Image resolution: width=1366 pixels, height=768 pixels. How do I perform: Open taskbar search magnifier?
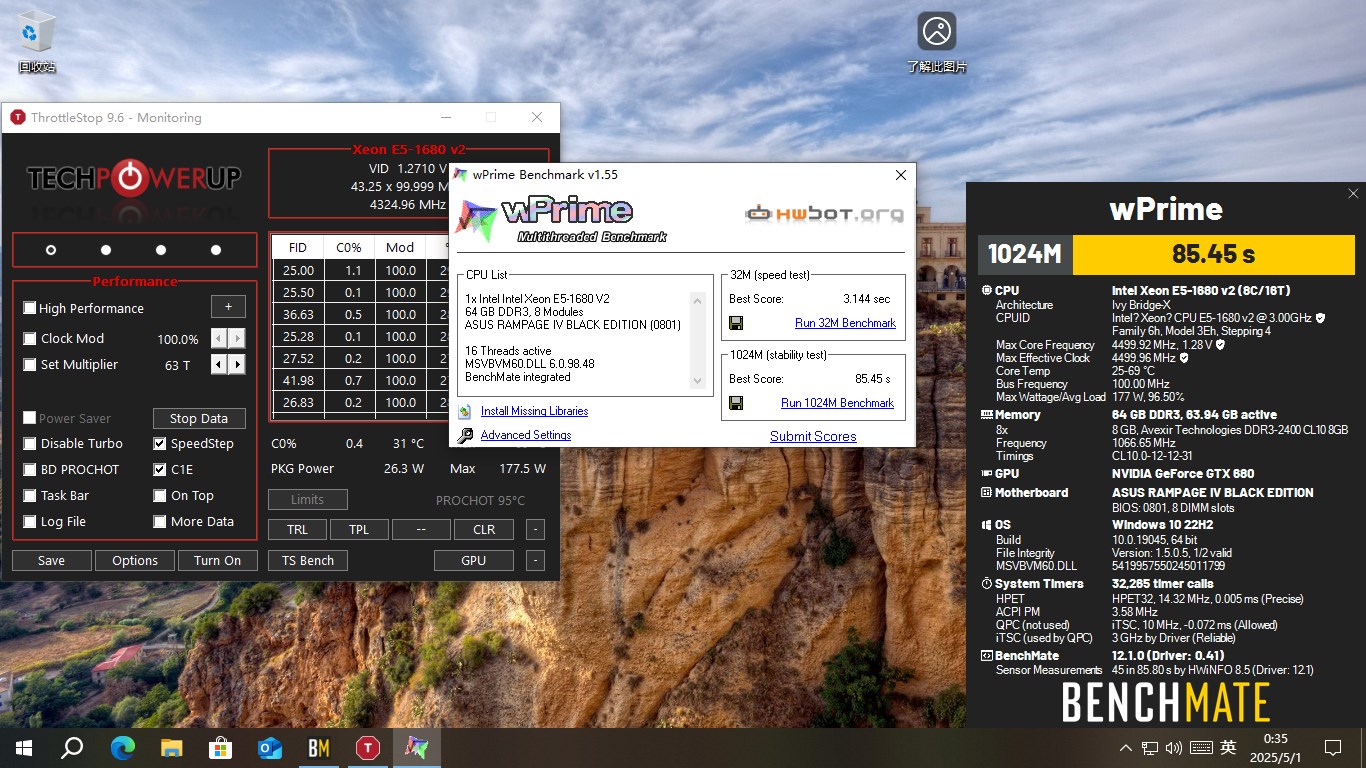pyautogui.click(x=72, y=748)
